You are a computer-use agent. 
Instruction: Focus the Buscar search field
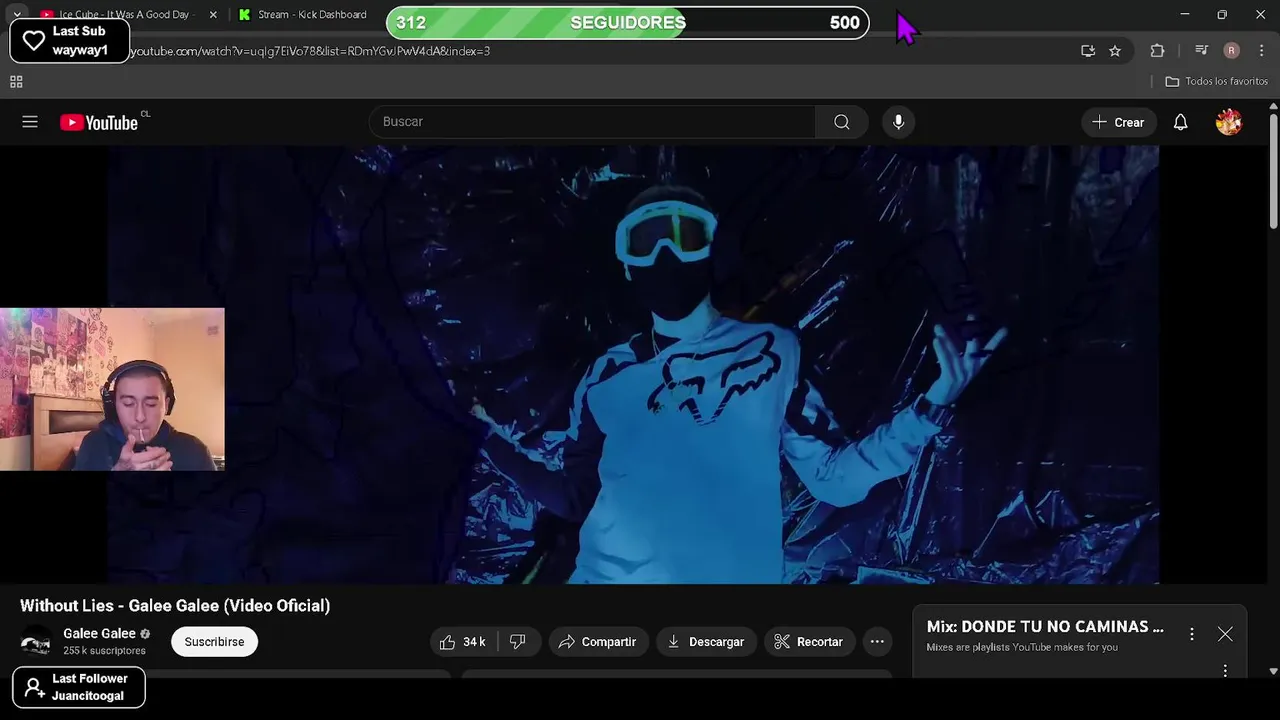click(x=593, y=122)
